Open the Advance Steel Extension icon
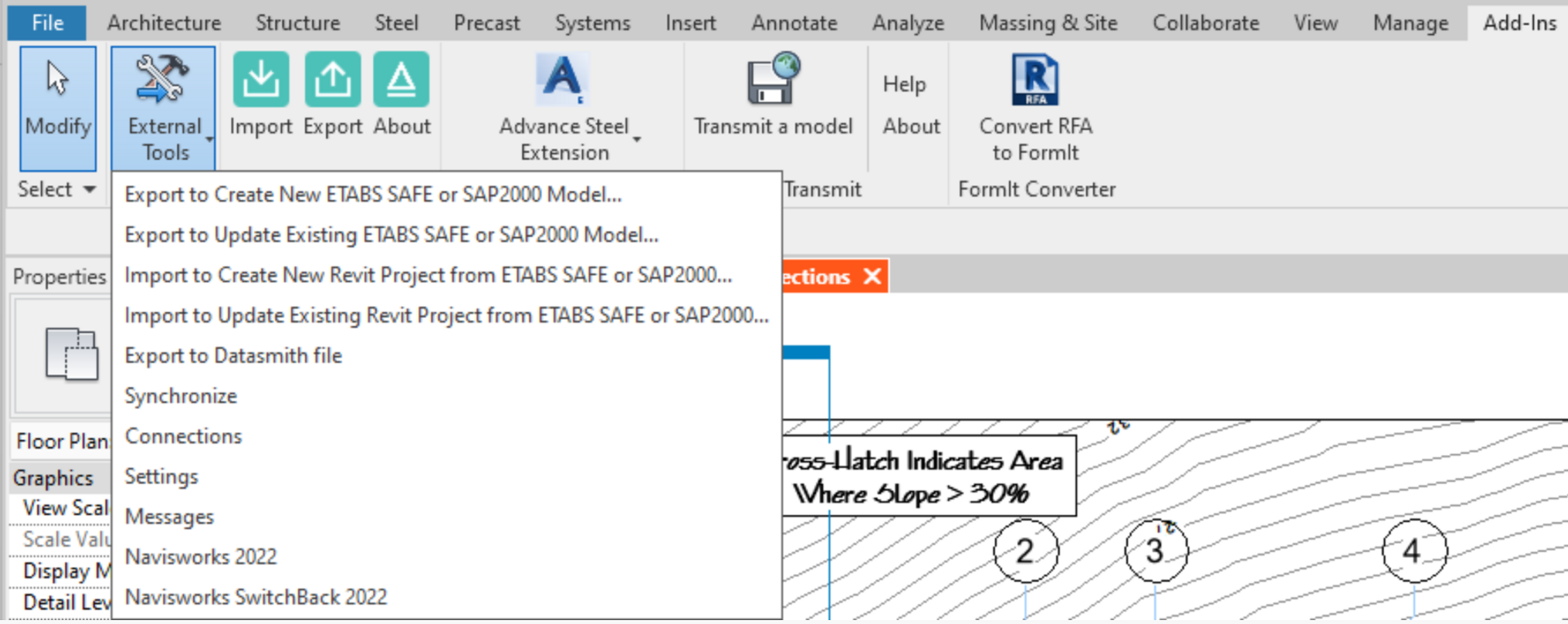The image size is (1568, 624). coord(562,78)
